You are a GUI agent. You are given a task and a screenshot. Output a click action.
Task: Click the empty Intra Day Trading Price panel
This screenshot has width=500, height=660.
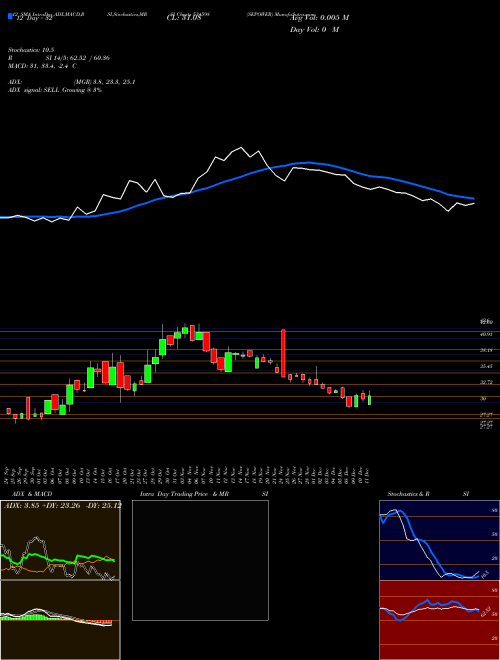200,560
